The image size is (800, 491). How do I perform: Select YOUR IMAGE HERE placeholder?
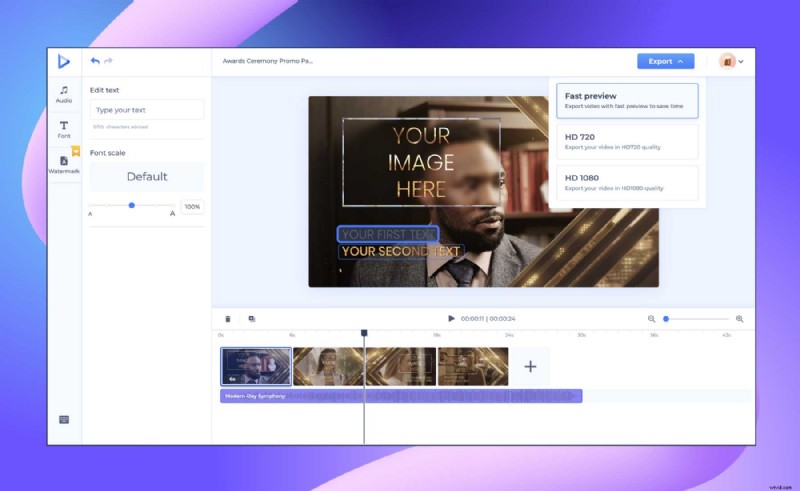point(421,162)
